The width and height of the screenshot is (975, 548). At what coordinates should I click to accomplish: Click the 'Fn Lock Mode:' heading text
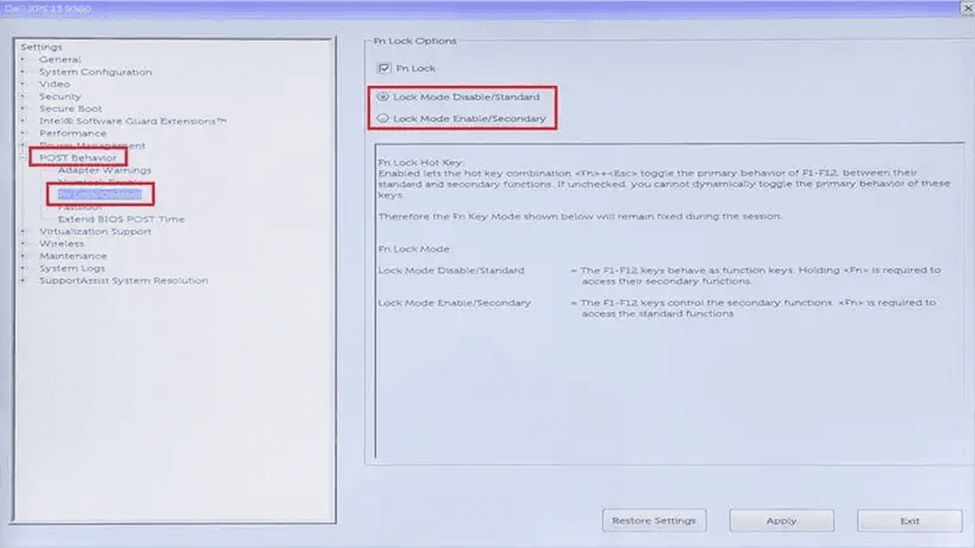coord(414,249)
